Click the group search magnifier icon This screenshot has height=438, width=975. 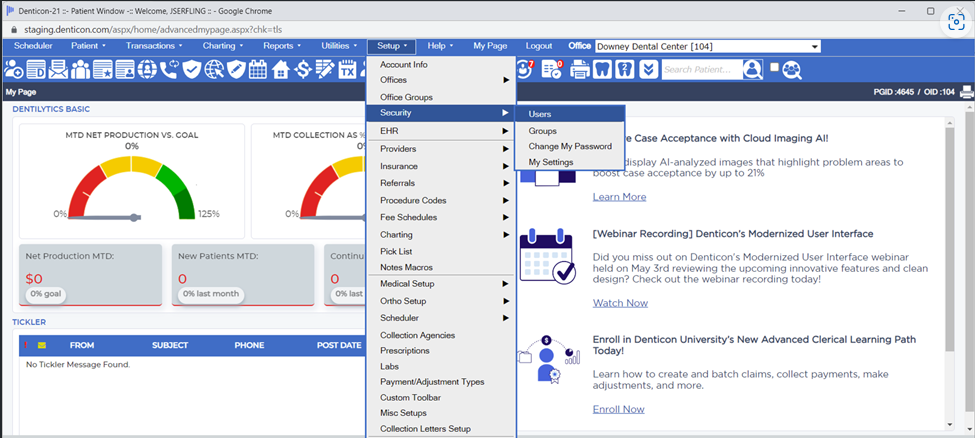tap(792, 70)
